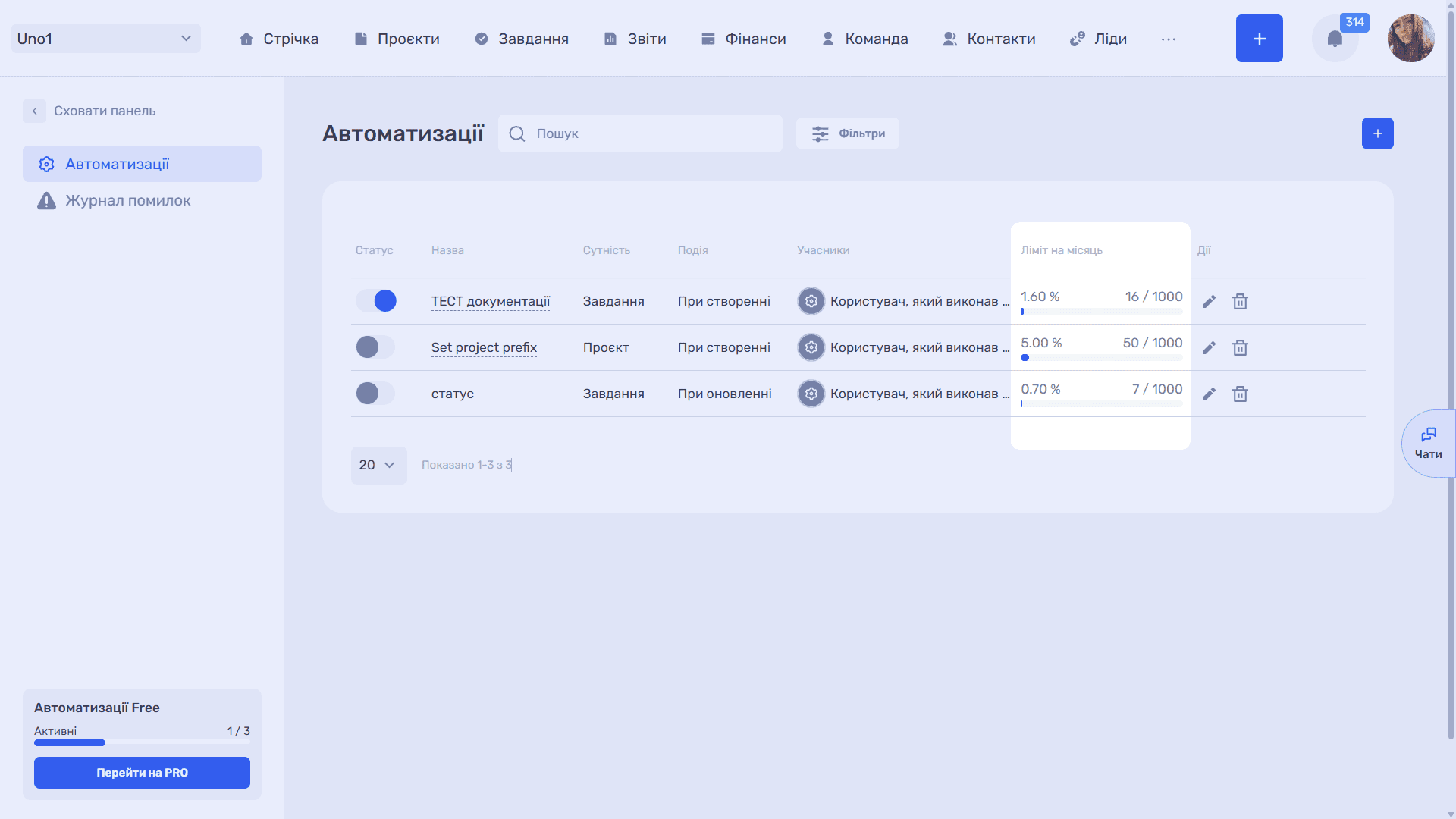The image size is (1456, 819).
Task: Click Перейти на PRO button
Action: [142, 773]
